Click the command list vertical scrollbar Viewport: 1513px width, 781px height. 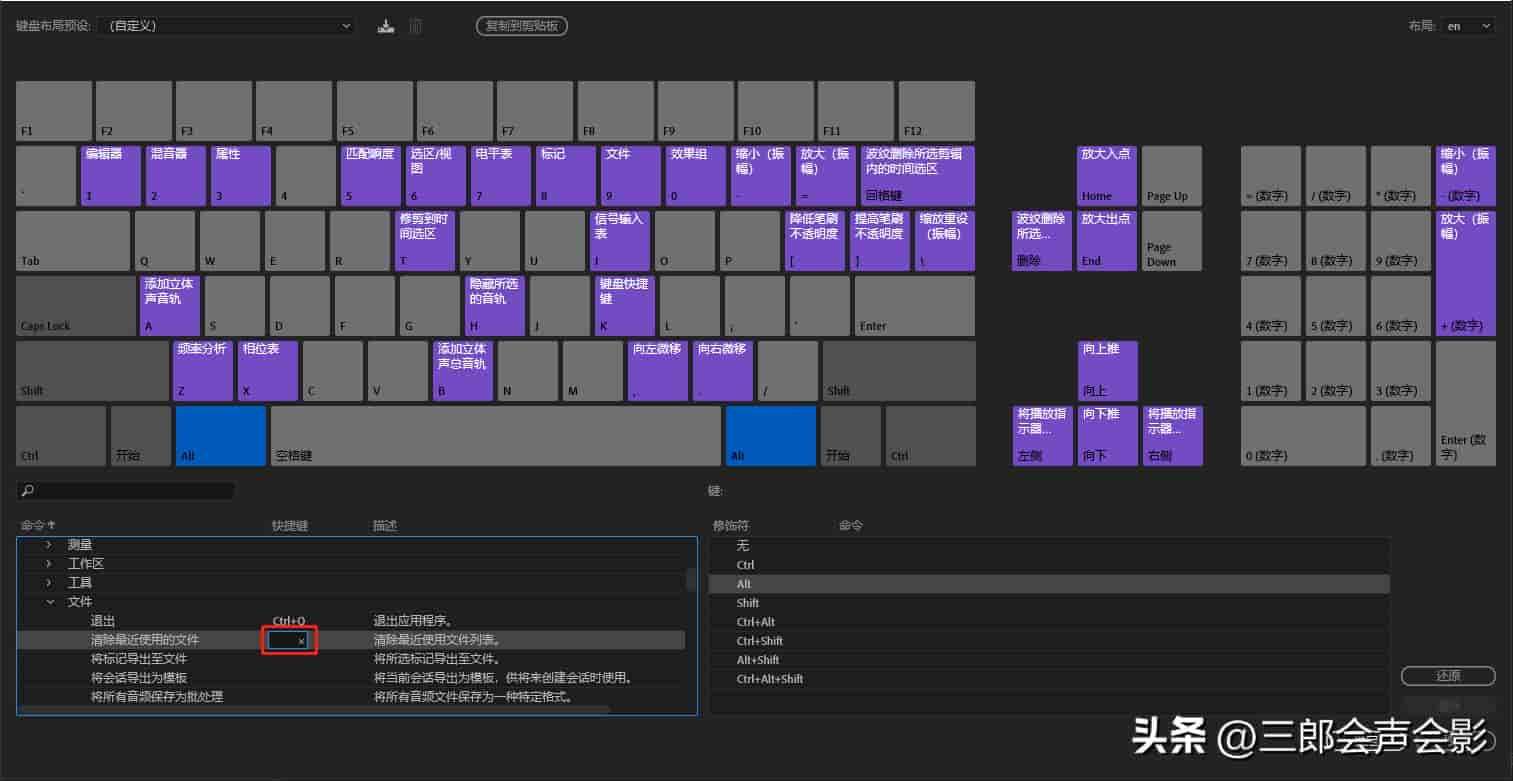691,580
